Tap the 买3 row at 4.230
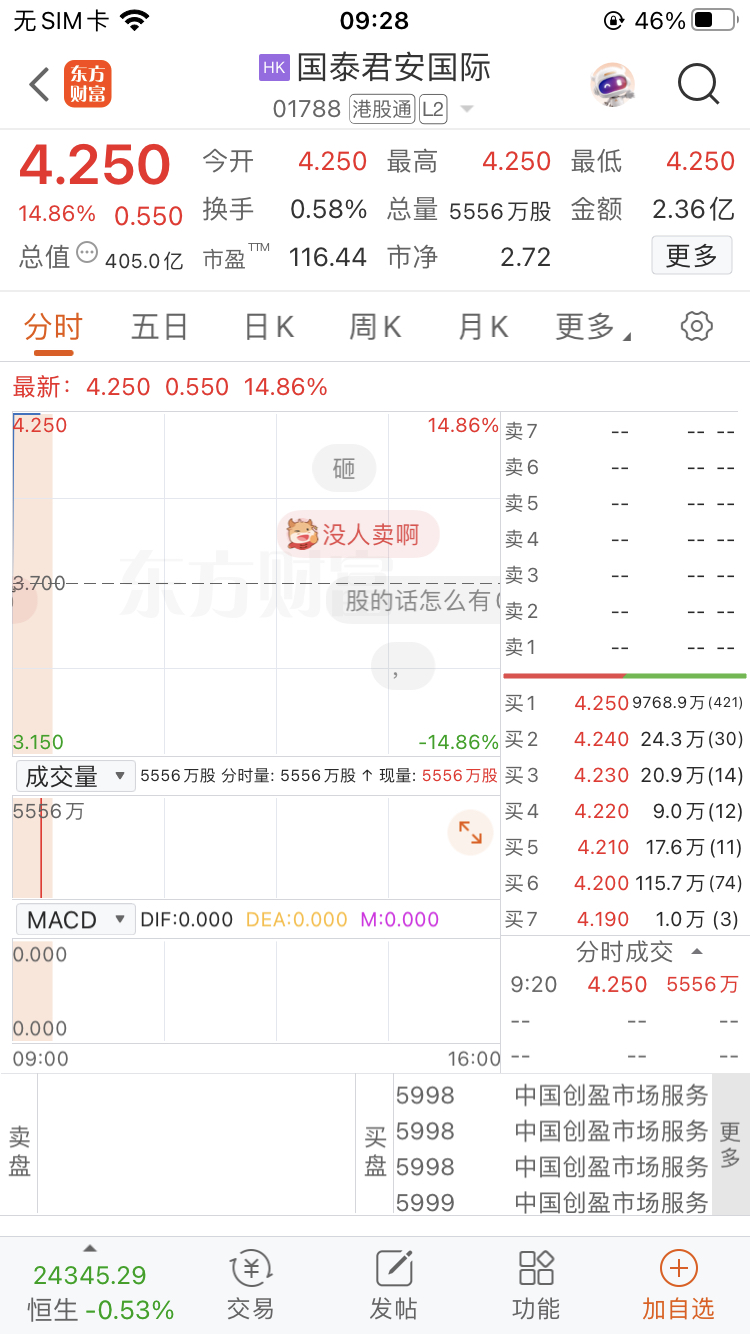This screenshot has height=1334, width=750. [x=625, y=775]
